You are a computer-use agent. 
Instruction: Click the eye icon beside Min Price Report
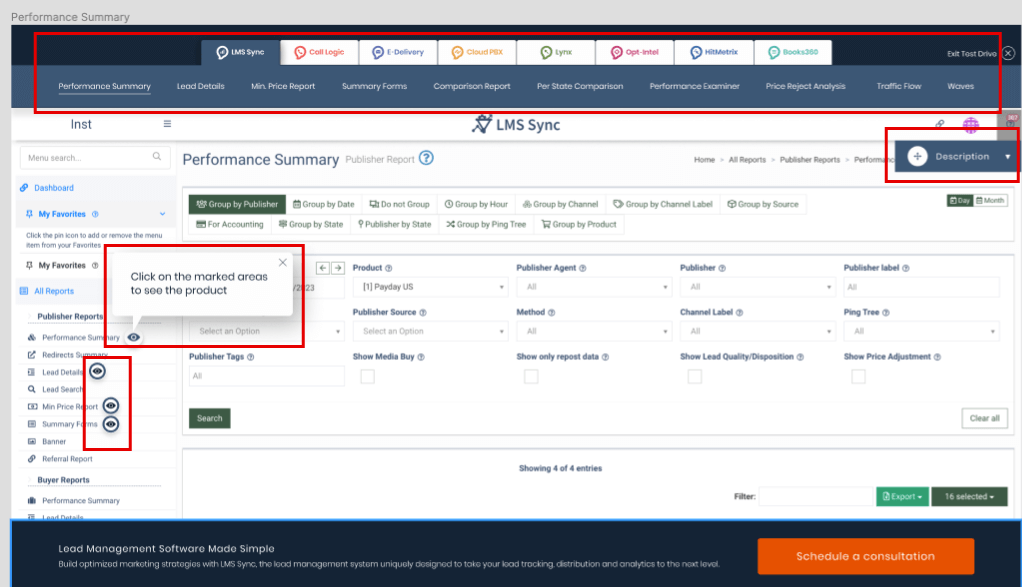pyautogui.click(x=111, y=406)
